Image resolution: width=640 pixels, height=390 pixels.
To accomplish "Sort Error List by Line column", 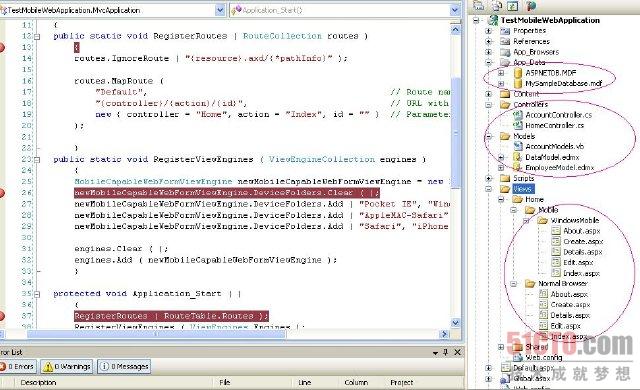I will tap(304, 382).
